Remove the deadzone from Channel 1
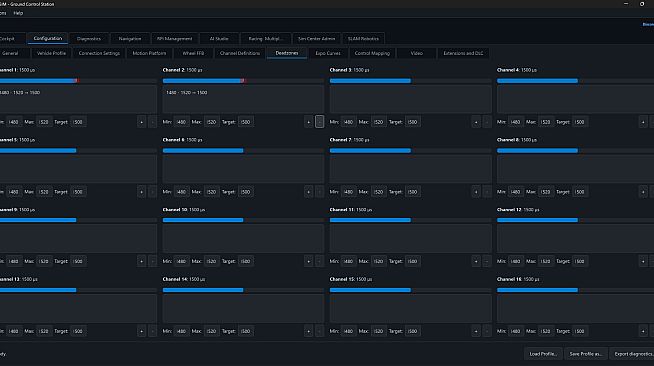This screenshot has height=366, width=654. 153,122
